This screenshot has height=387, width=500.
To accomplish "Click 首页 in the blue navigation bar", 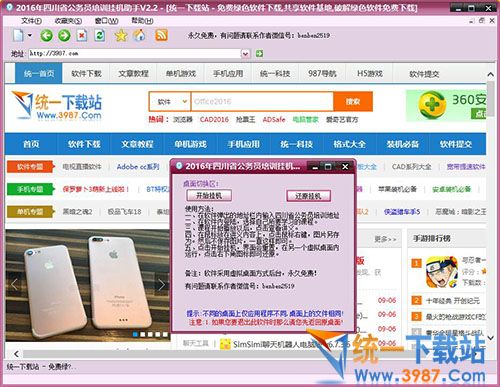I will tap(31, 144).
